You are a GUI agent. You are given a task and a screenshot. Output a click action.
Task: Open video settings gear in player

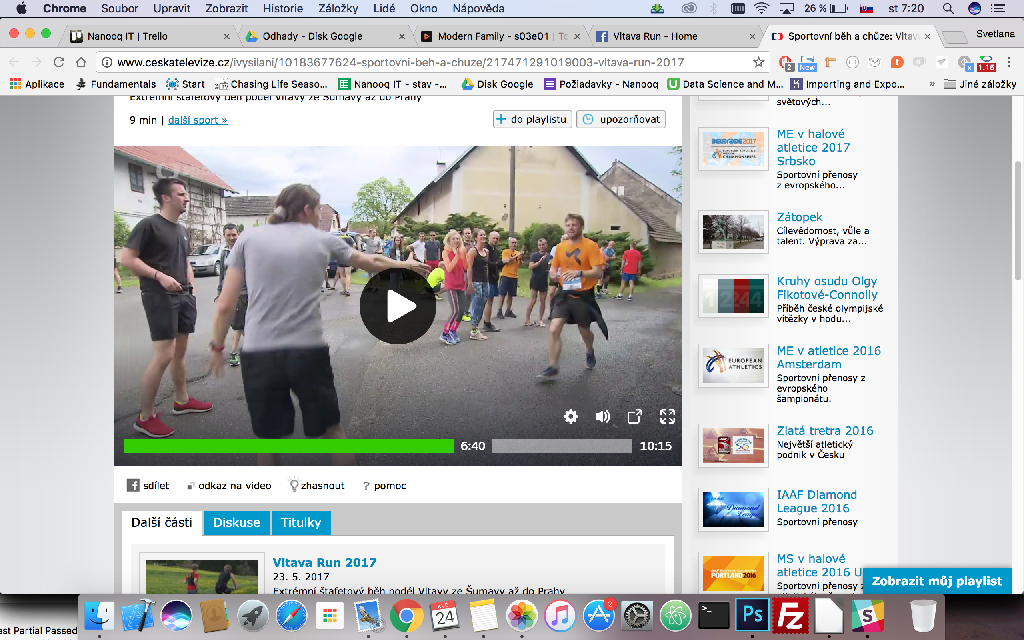coord(571,417)
